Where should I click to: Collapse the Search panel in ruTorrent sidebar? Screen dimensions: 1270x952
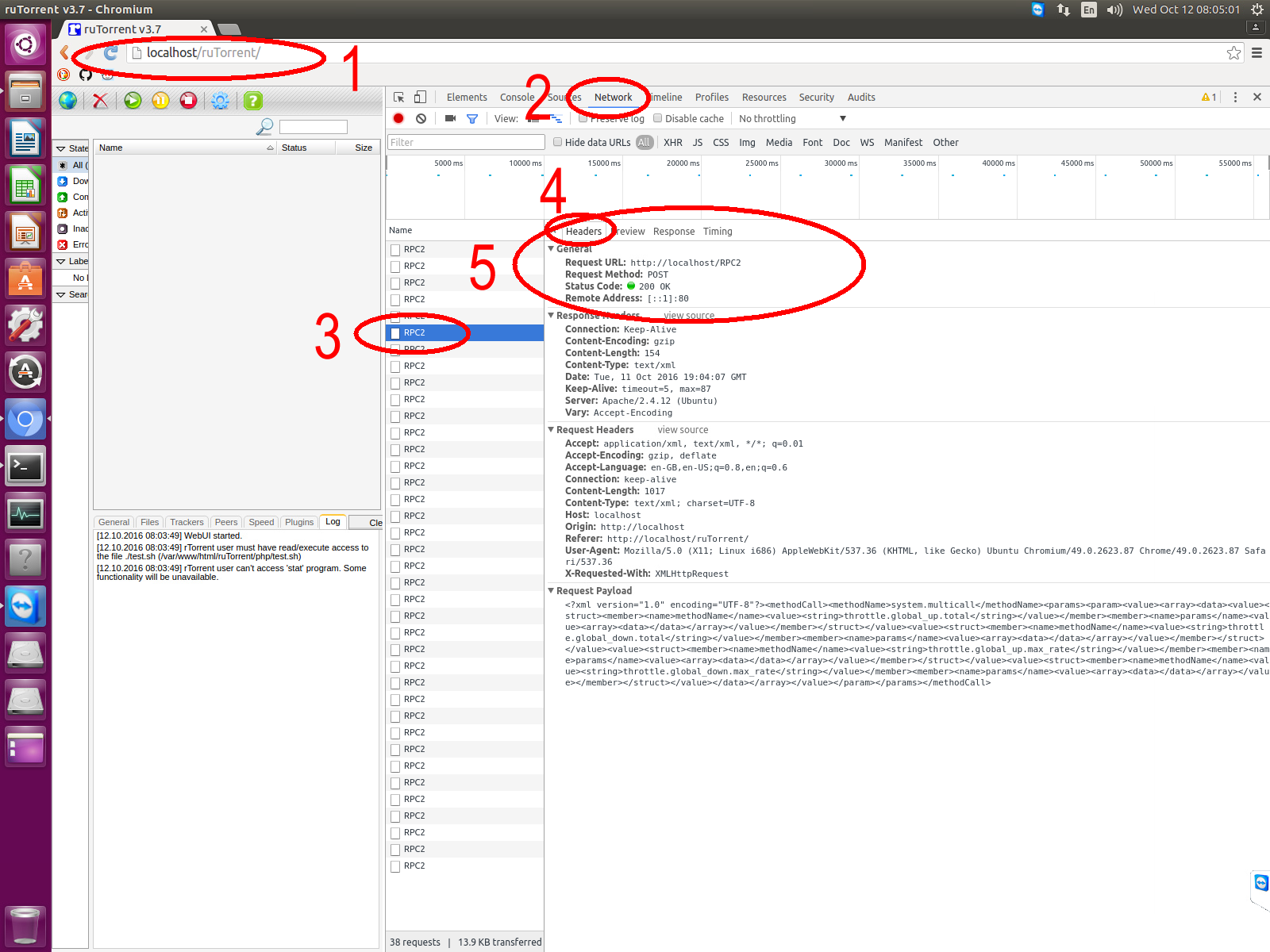click(60, 294)
